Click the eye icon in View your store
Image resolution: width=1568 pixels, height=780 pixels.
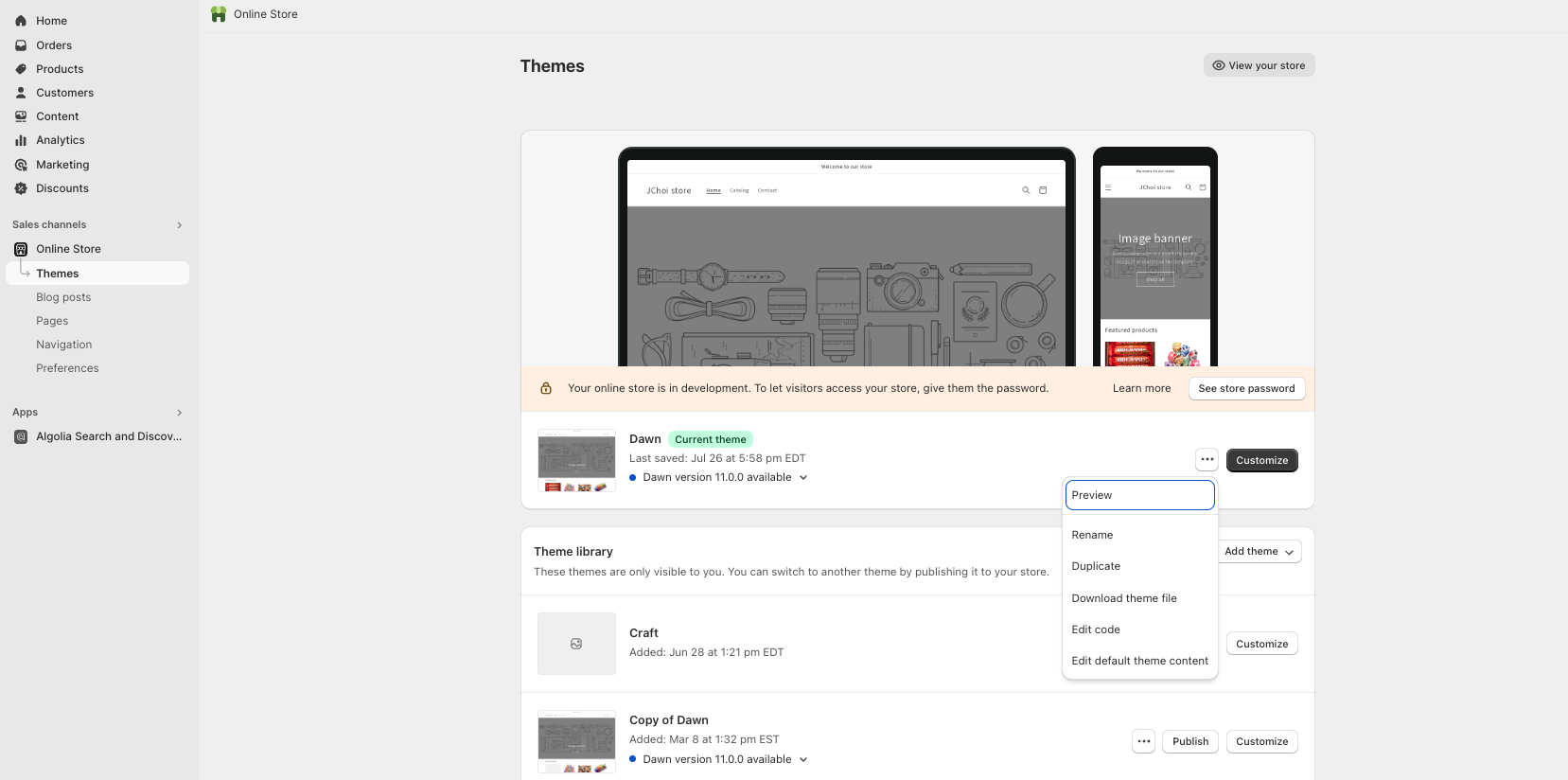(x=1219, y=65)
